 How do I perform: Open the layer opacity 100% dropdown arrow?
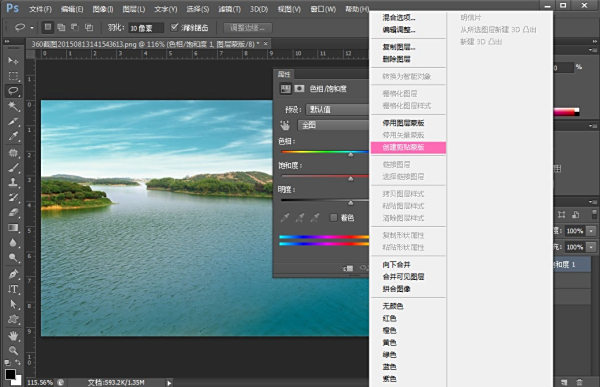[x=592, y=231]
